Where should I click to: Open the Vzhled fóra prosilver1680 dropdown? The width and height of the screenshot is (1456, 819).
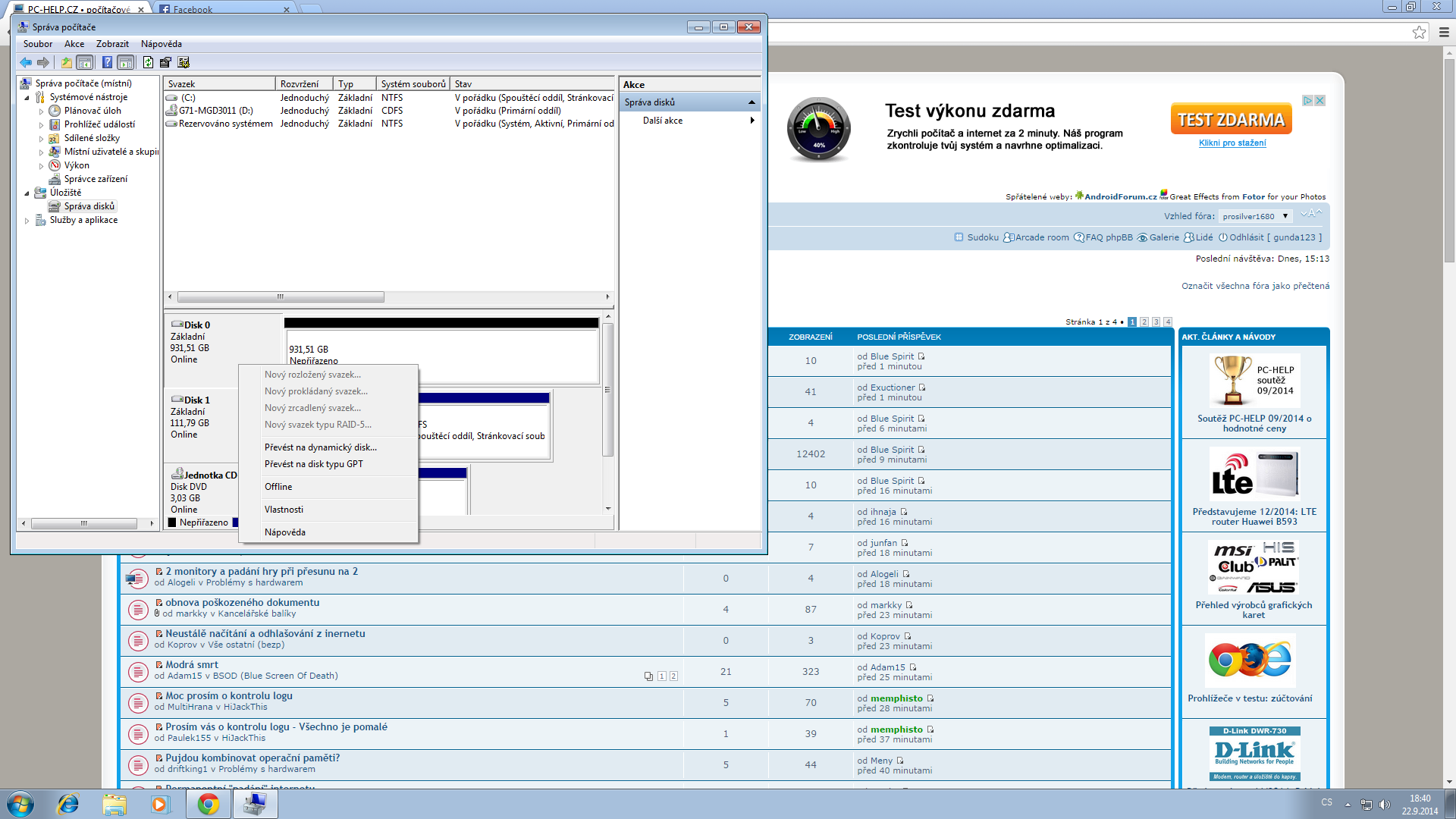1255,216
